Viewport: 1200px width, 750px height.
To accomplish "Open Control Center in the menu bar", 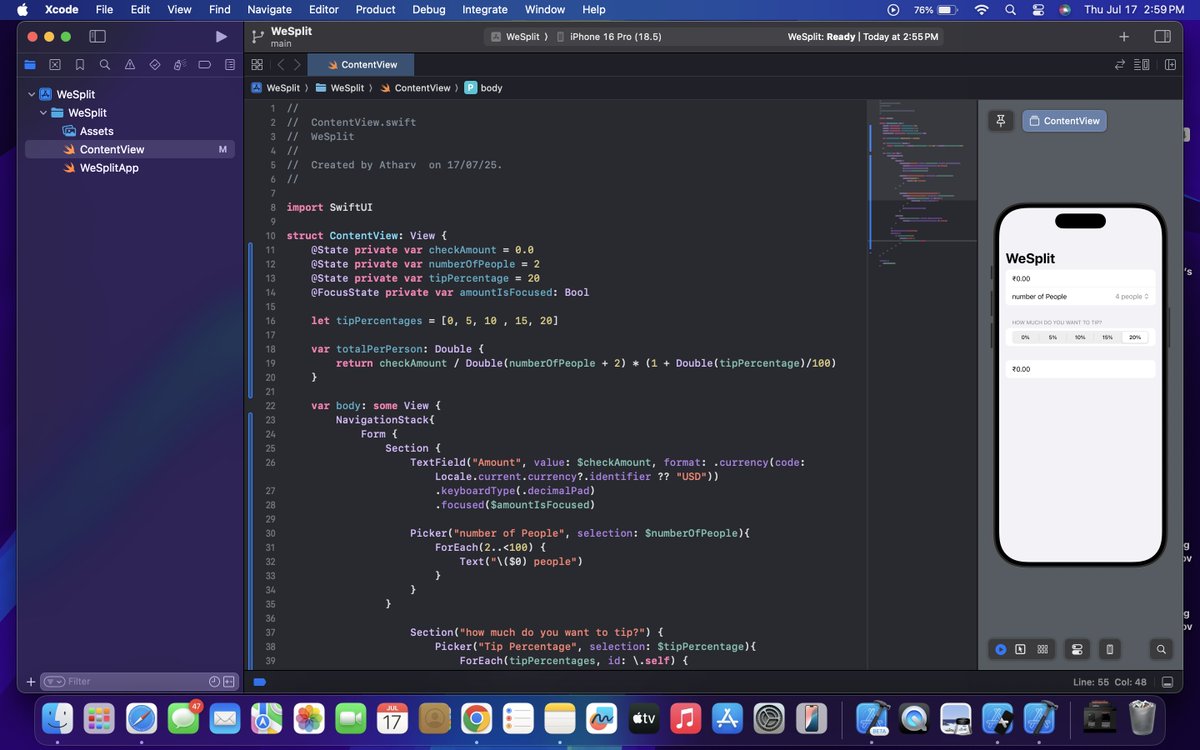I will pos(1037,9).
